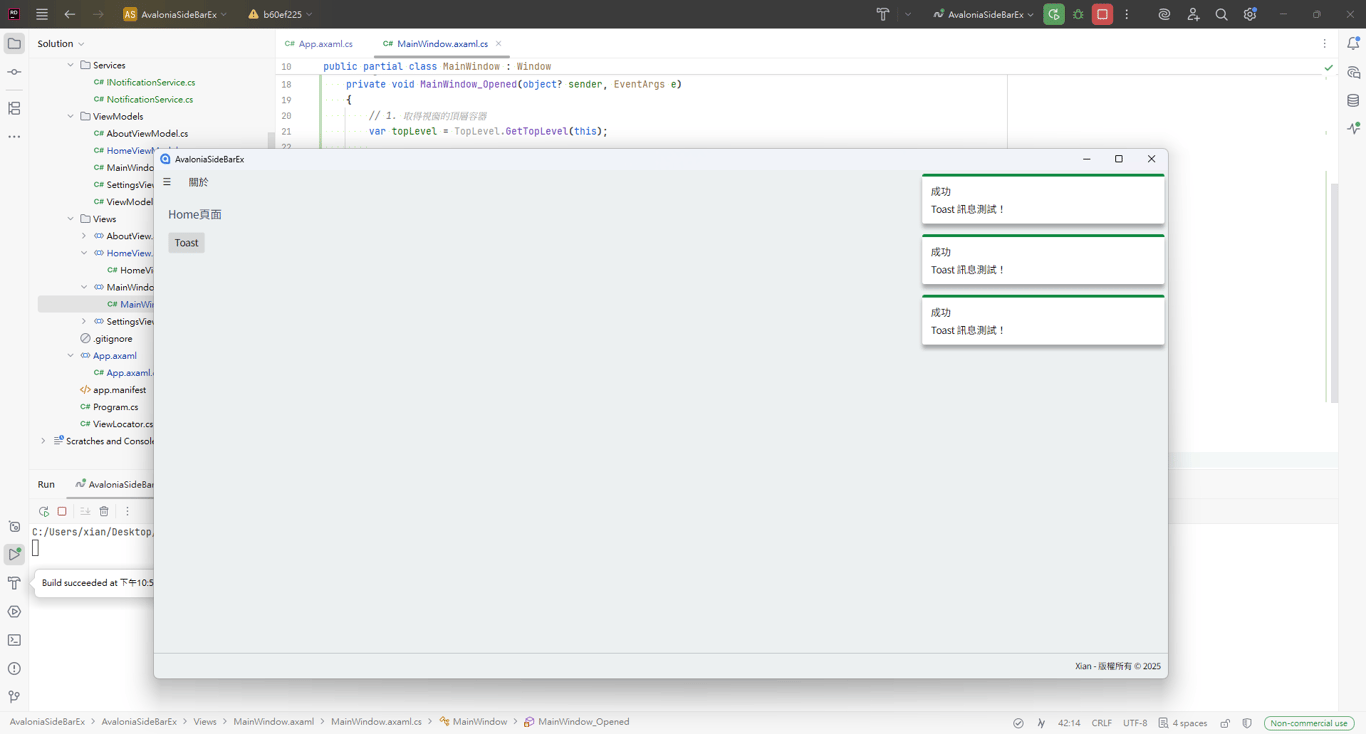Rerun from the Run panel toolbar
The height and width of the screenshot is (734, 1366).
pos(44,511)
